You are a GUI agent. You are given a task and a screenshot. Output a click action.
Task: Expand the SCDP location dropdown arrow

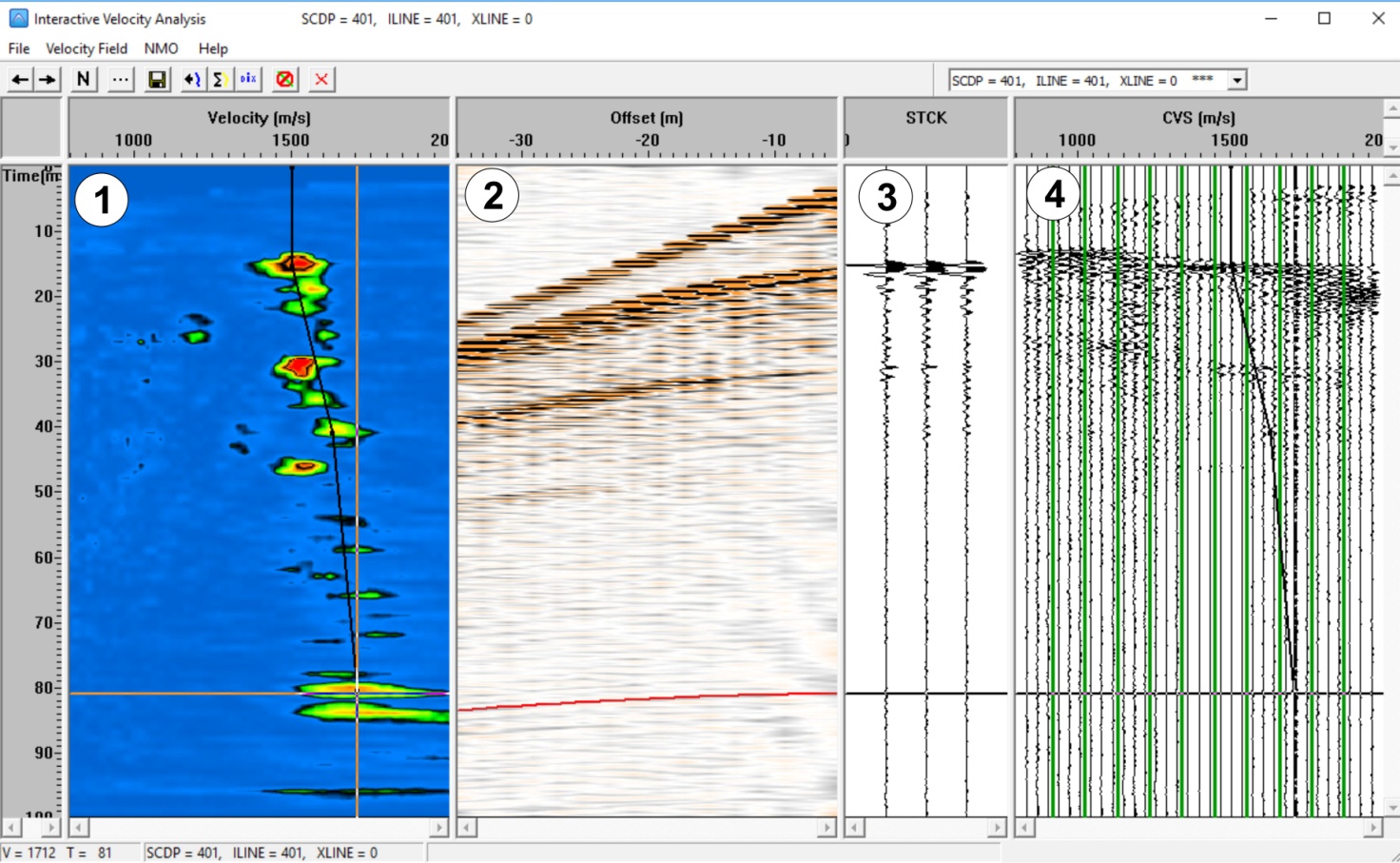click(1236, 81)
